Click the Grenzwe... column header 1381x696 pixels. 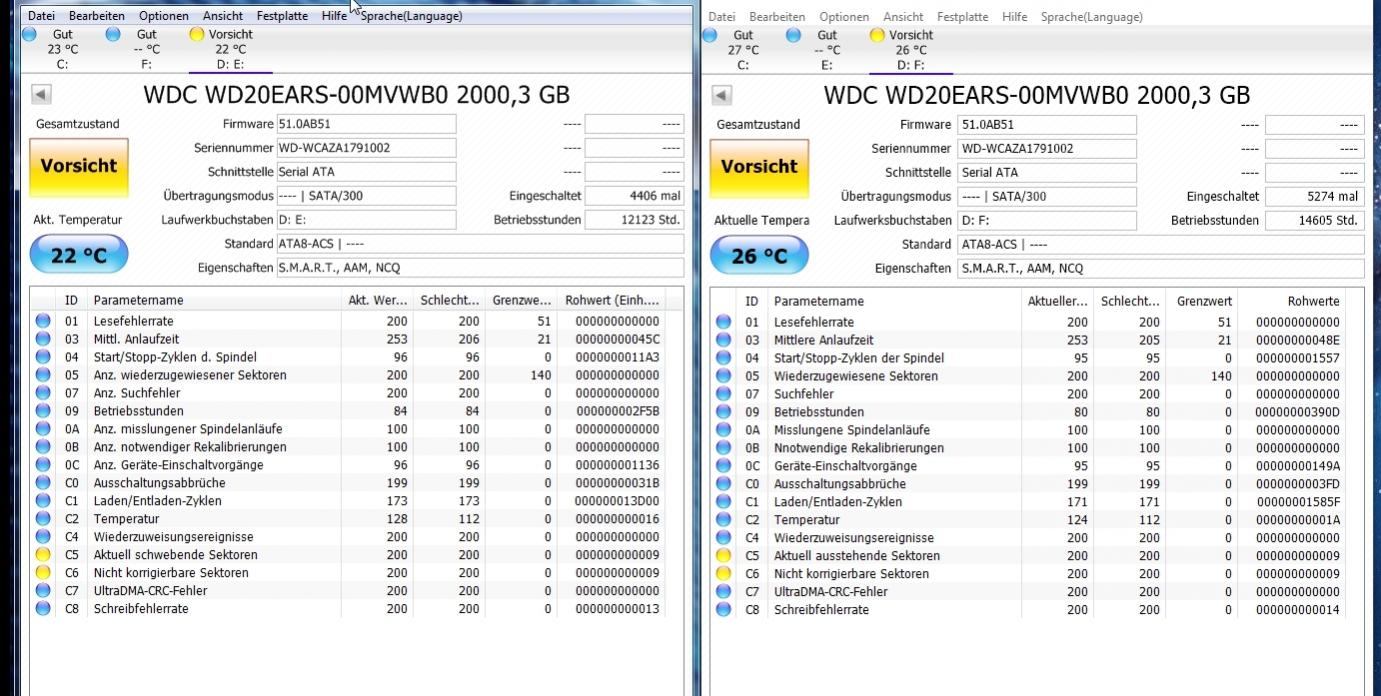(x=521, y=300)
